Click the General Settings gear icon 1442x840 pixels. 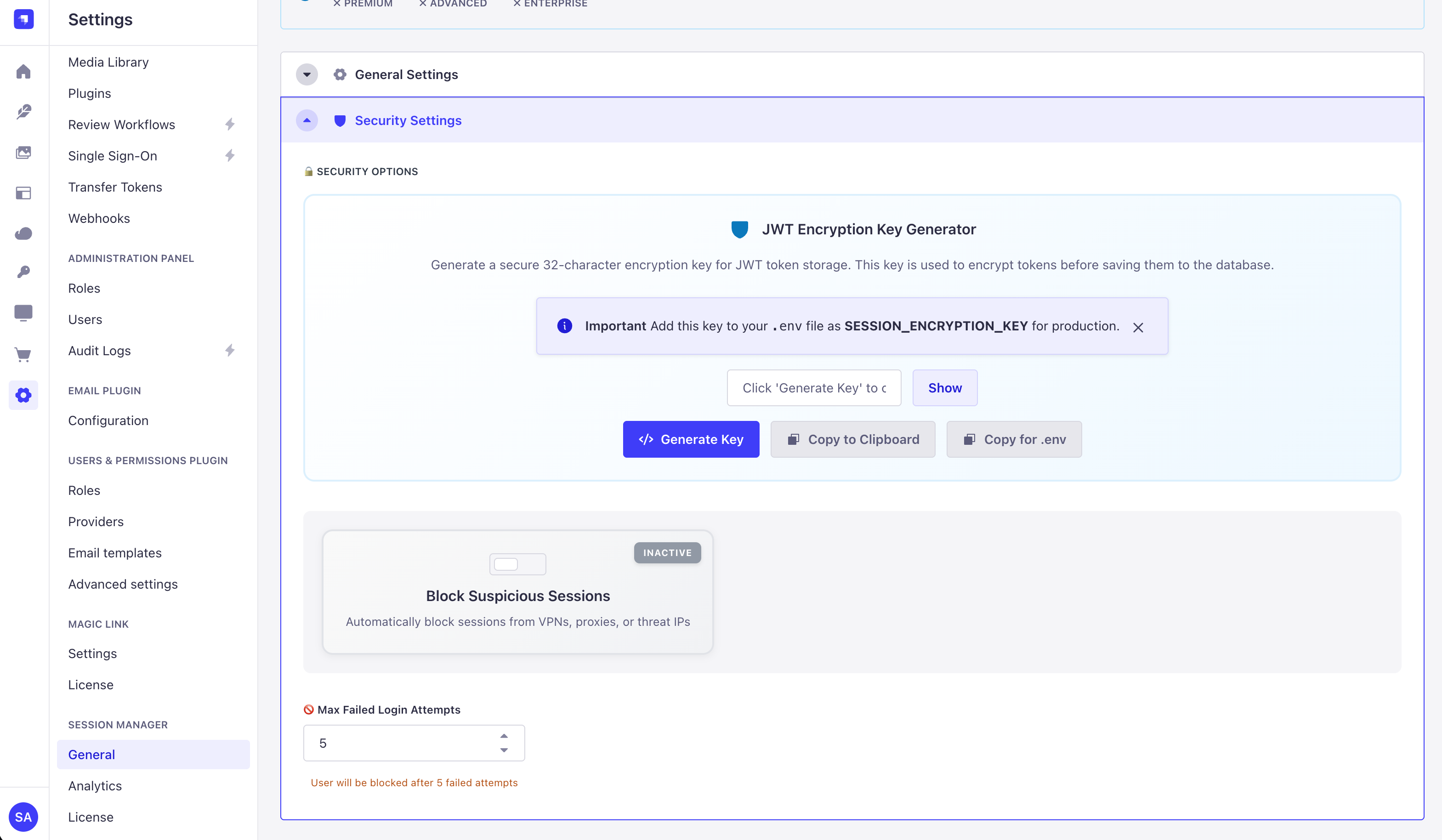tap(340, 74)
